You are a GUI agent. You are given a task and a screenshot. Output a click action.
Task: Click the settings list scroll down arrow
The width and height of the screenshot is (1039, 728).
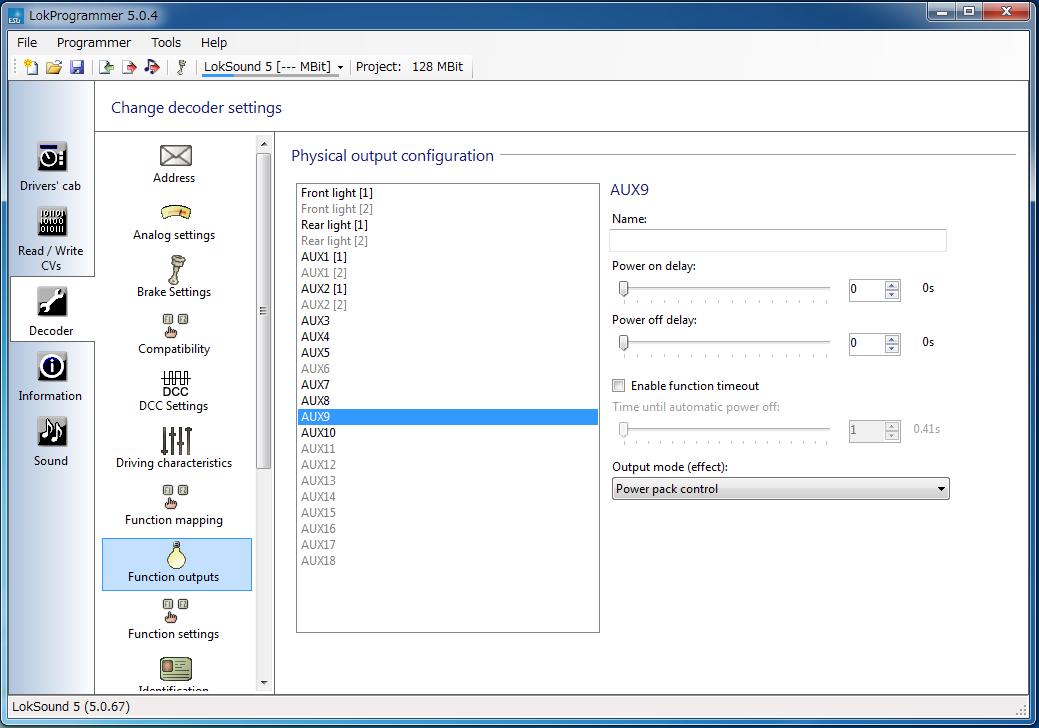pyautogui.click(x=264, y=682)
